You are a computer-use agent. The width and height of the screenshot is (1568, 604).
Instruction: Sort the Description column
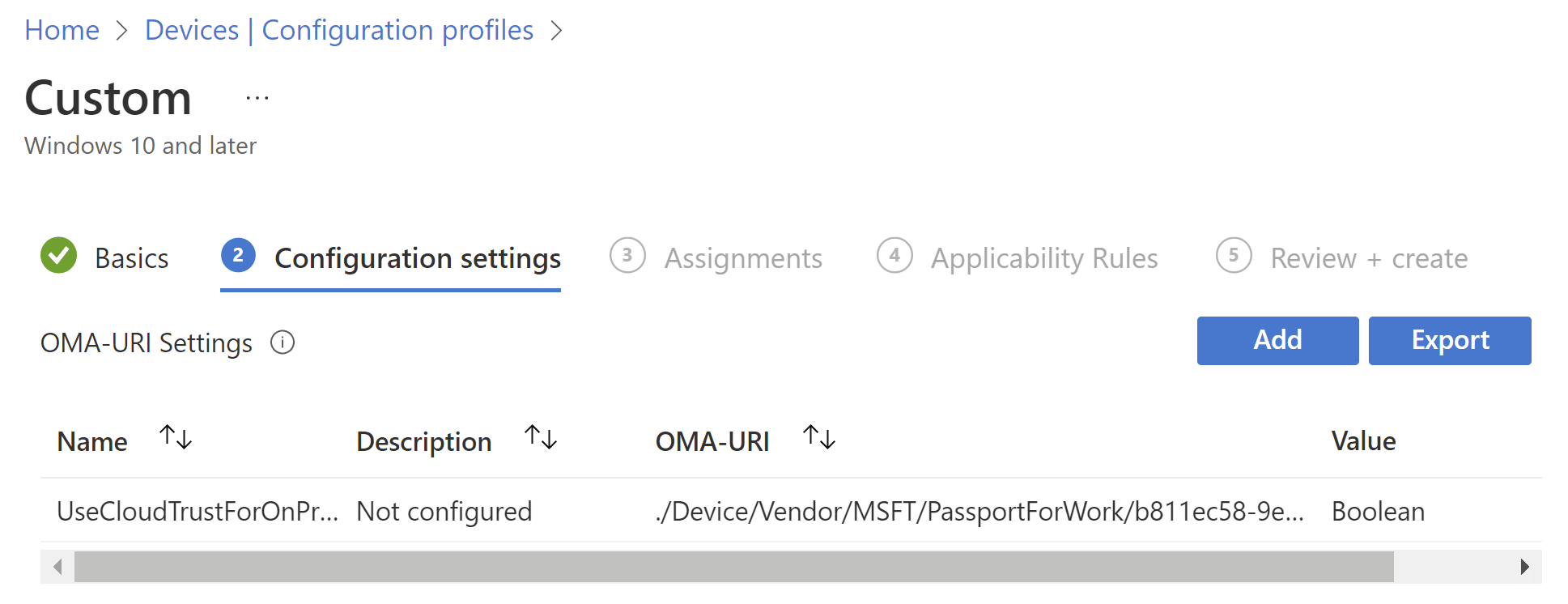point(541,439)
